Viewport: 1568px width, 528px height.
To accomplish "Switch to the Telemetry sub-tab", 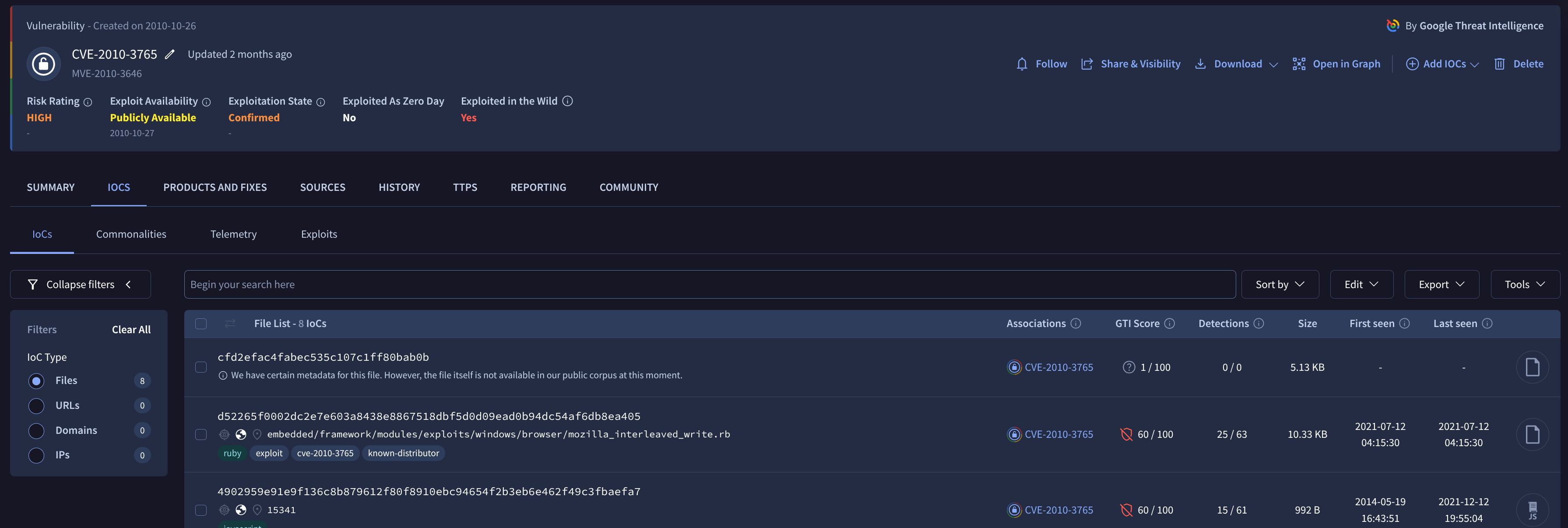I will click(x=234, y=235).
